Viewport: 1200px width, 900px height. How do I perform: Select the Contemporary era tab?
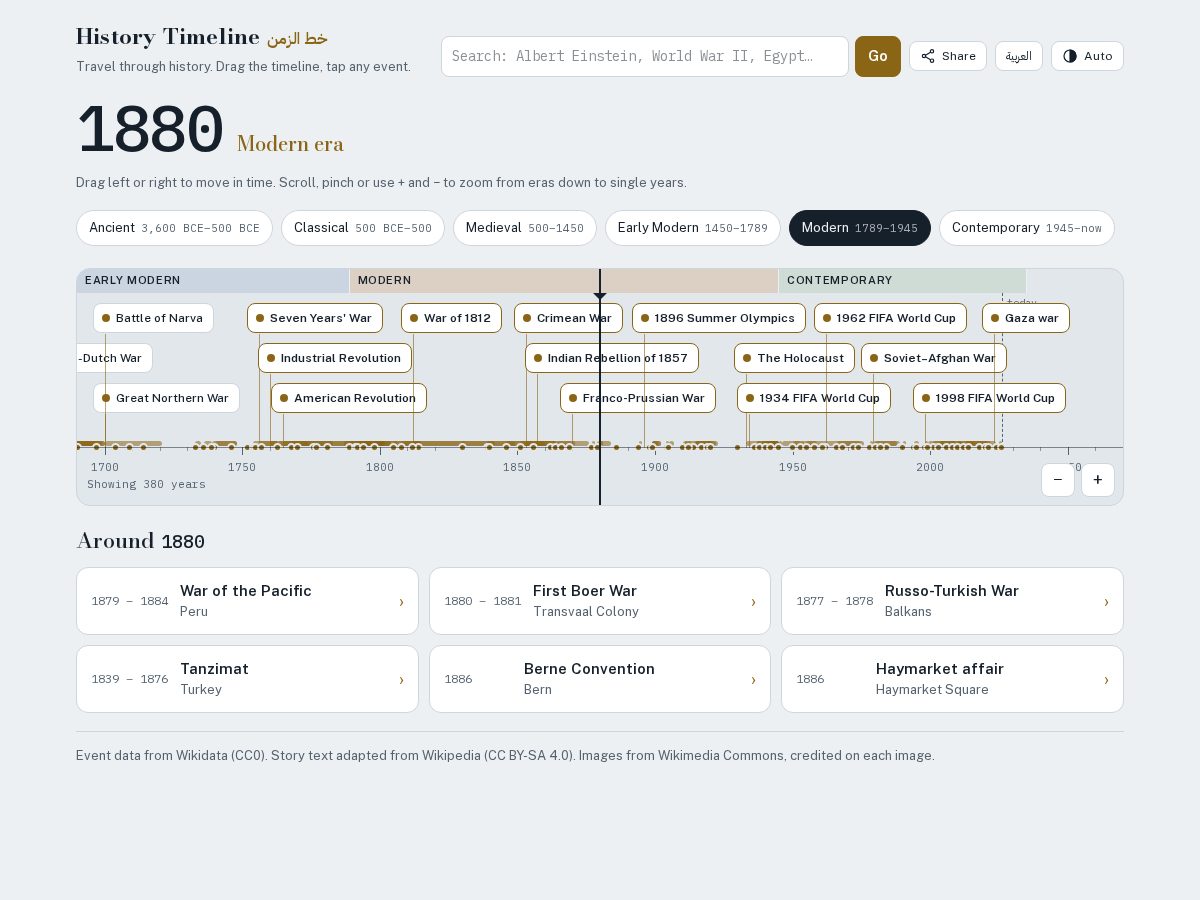pyautogui.click(x=1027, y=228)
